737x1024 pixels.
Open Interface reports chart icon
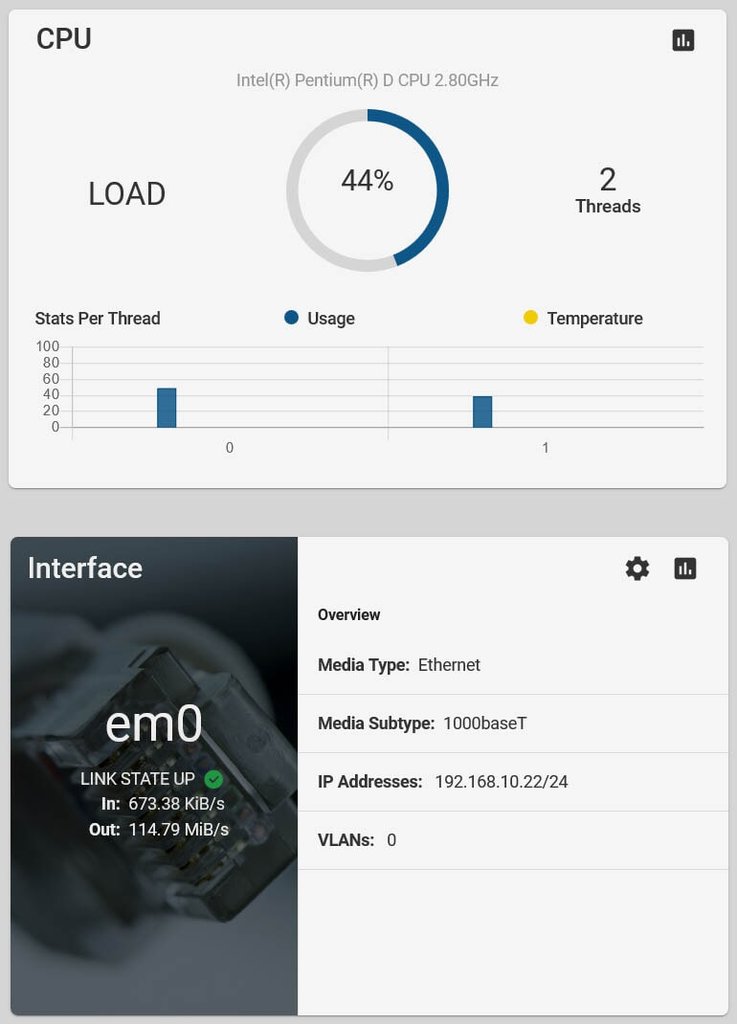coord(685,569)
